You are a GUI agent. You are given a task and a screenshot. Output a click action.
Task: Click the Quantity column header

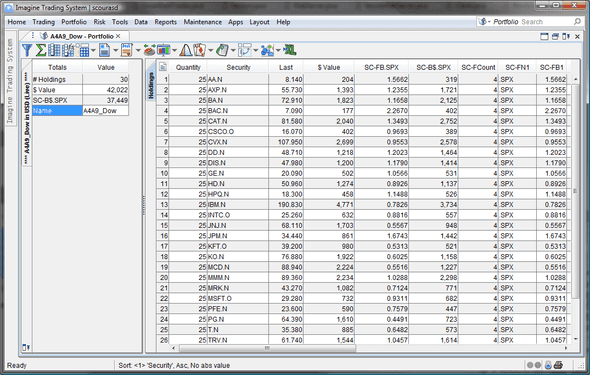[188, 67]
